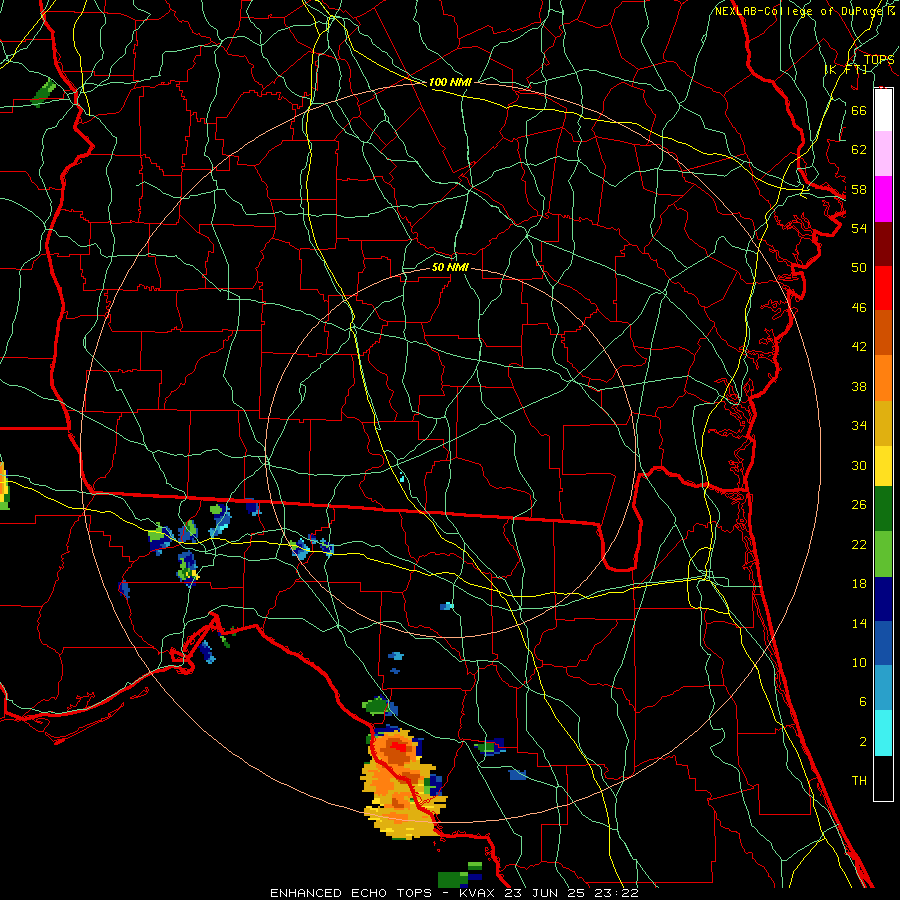Click legend value "62"
Image resolution: width=900 pixels, height=900 pixels.
859,150
